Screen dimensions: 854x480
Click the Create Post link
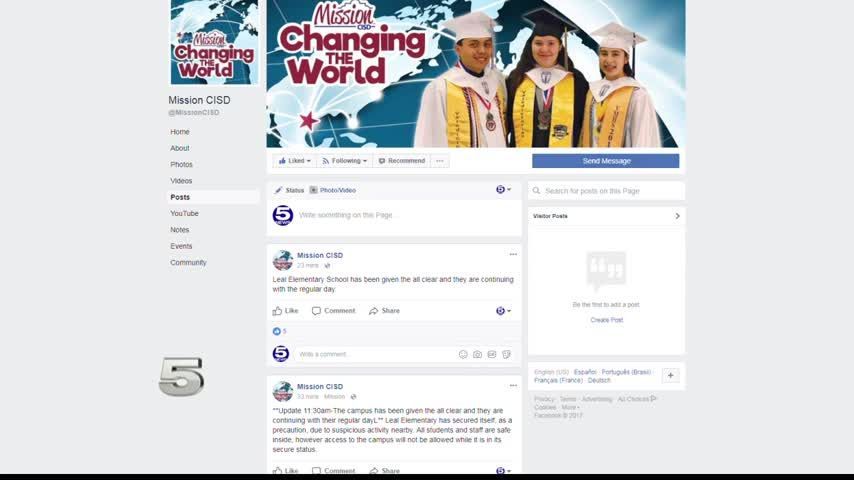point(606,320)
